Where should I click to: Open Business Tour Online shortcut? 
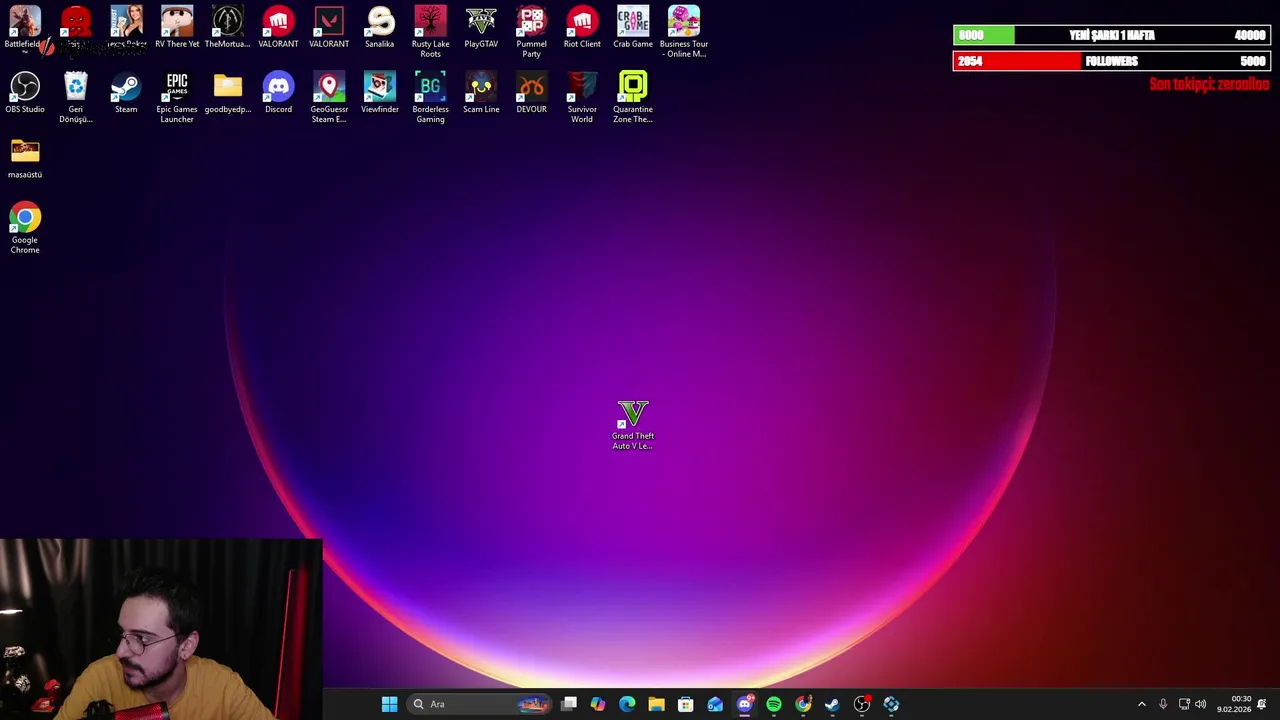point(684,32)
